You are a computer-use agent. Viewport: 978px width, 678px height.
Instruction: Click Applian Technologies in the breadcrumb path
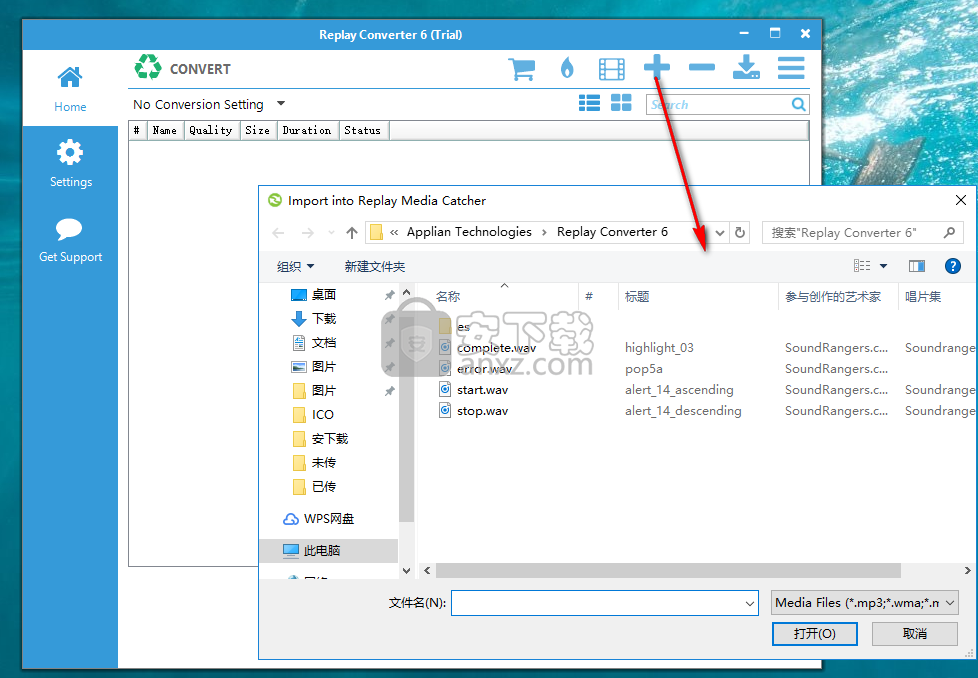(x=469, y=232)
